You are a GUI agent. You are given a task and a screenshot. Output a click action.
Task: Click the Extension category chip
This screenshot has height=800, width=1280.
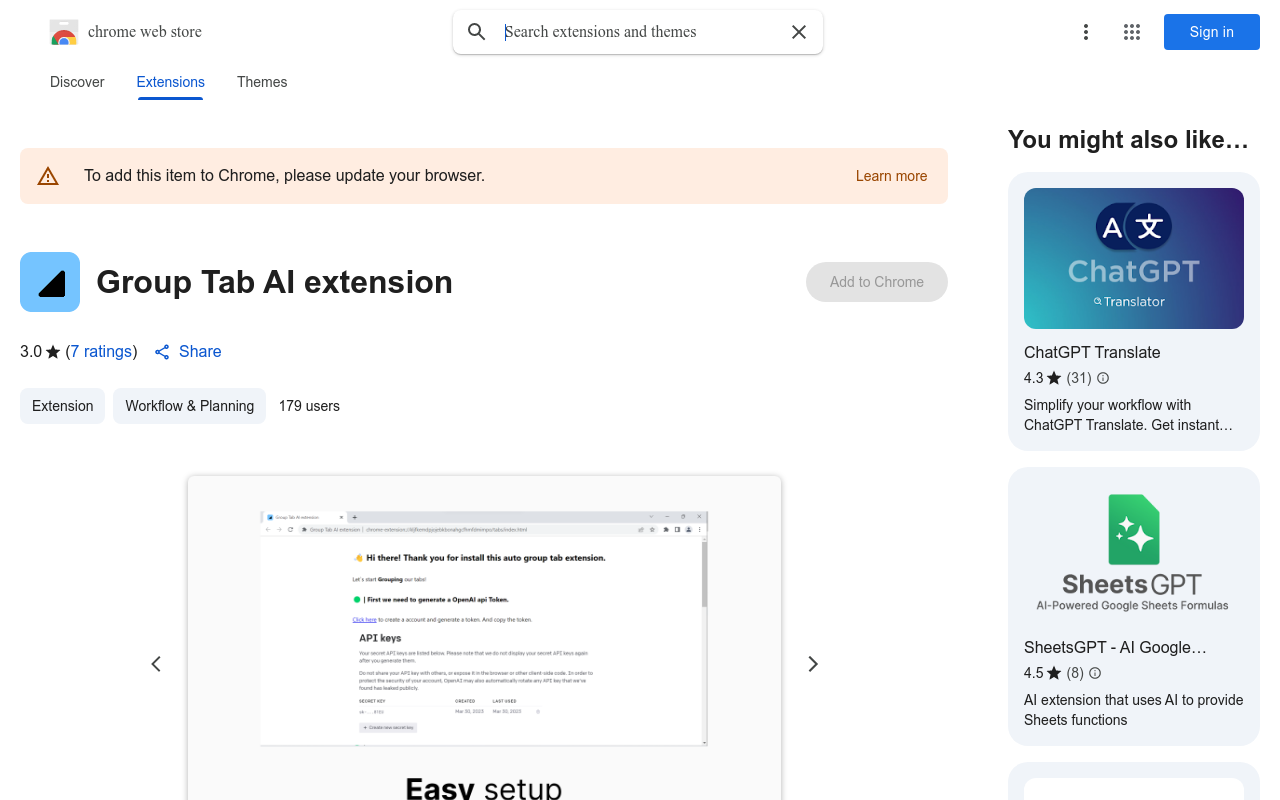tap(63, 406)
